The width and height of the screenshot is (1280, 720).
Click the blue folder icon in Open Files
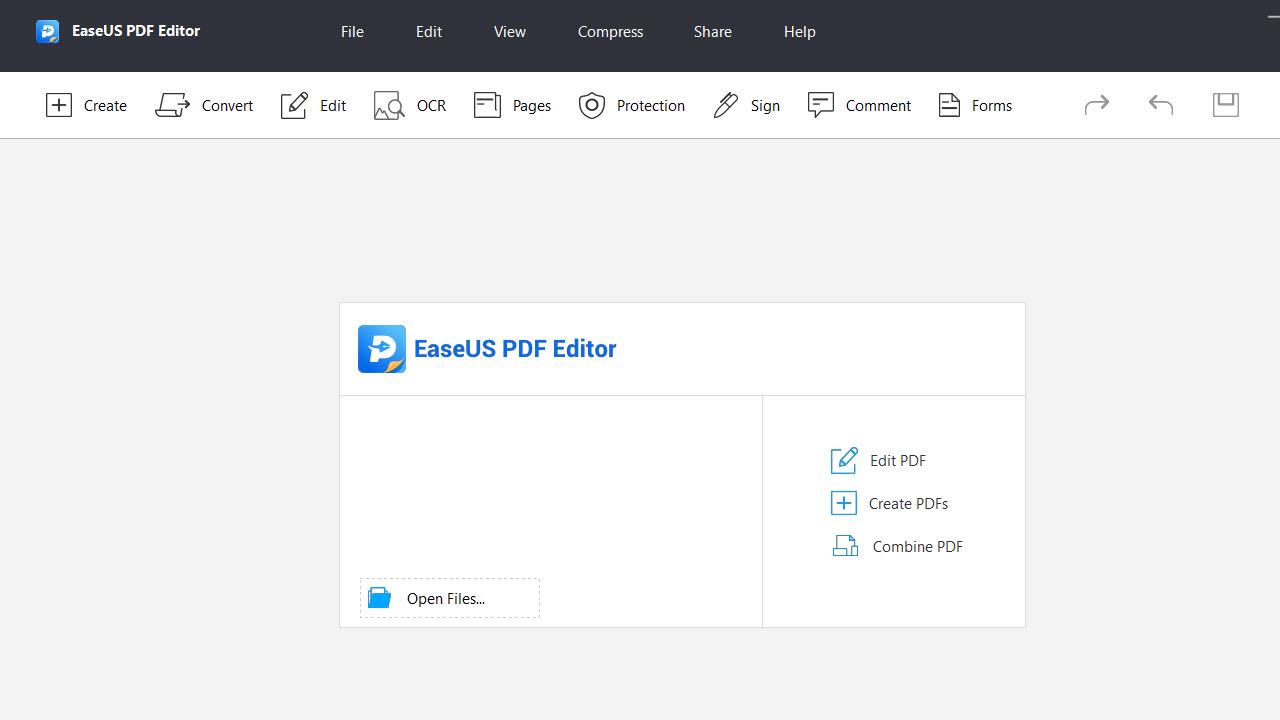tap(379, 598)
